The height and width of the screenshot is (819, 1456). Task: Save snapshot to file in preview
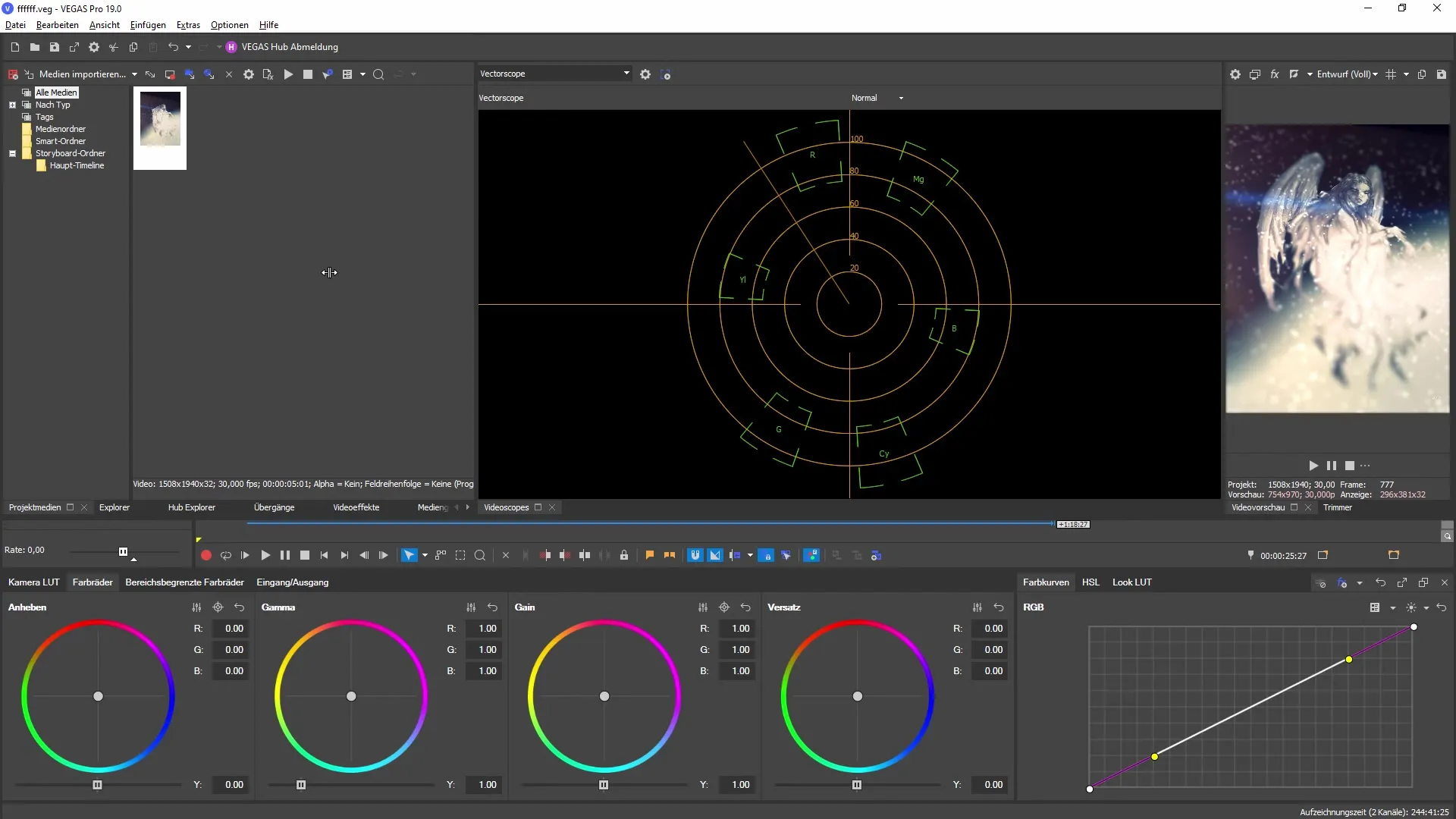pyautogui.click(x=1442, y=74)
